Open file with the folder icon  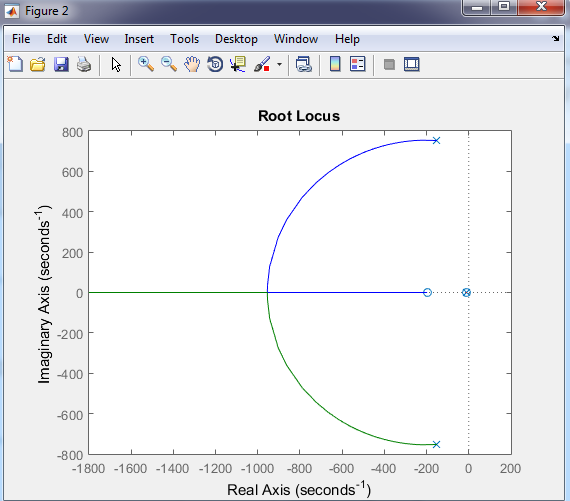point(38,64)
